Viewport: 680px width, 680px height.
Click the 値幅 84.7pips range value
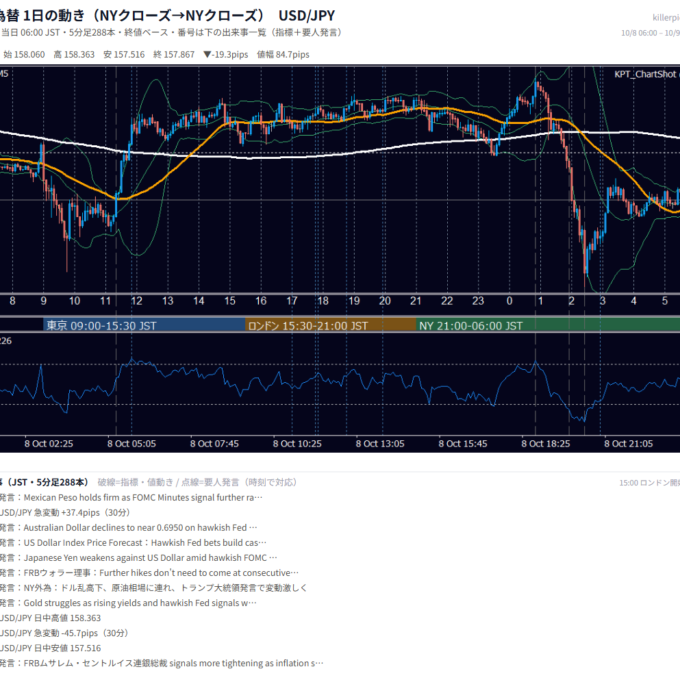point(283,55)
